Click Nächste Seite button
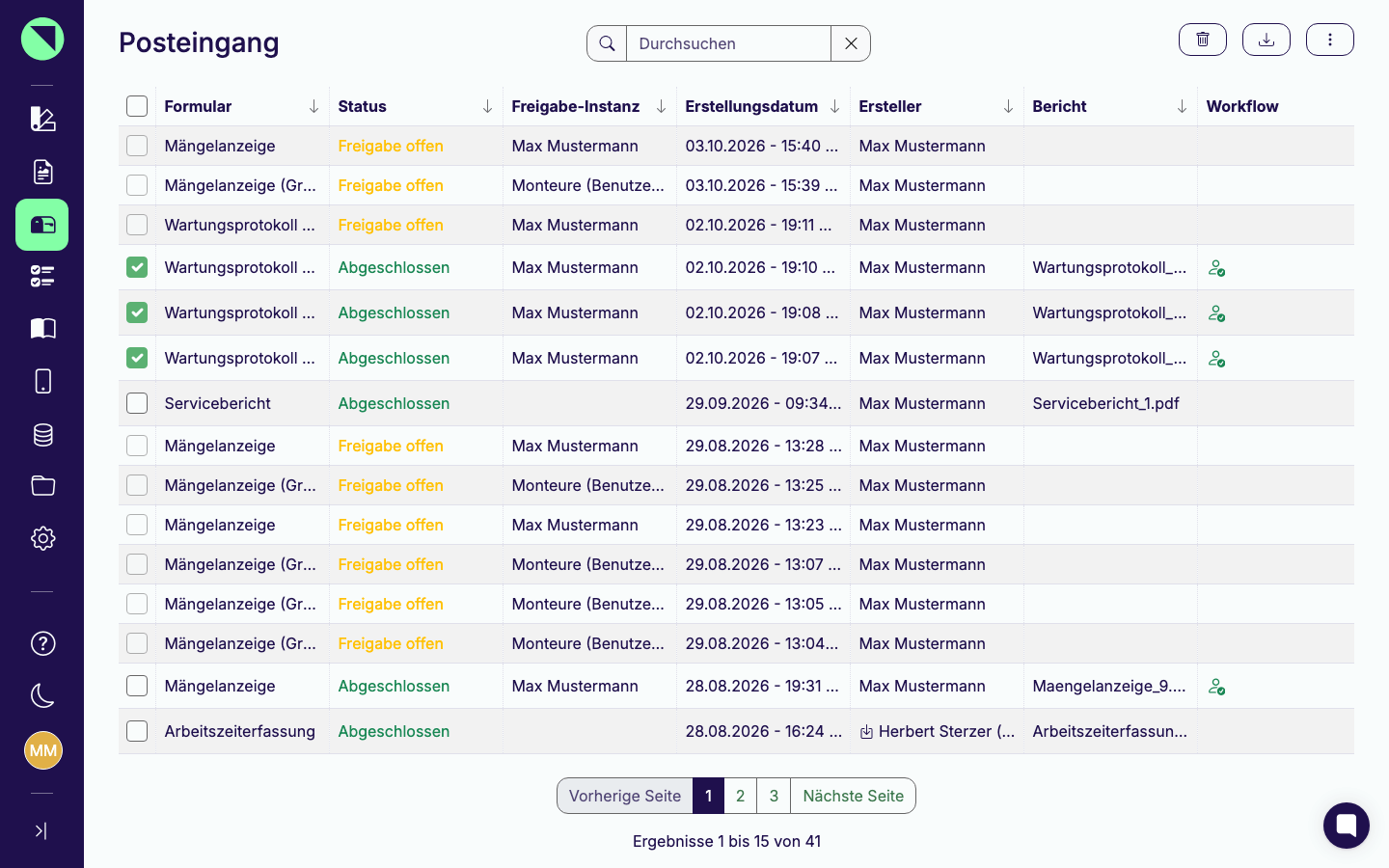Screen dimensions: 1389x868 click(x=853, y=796)
